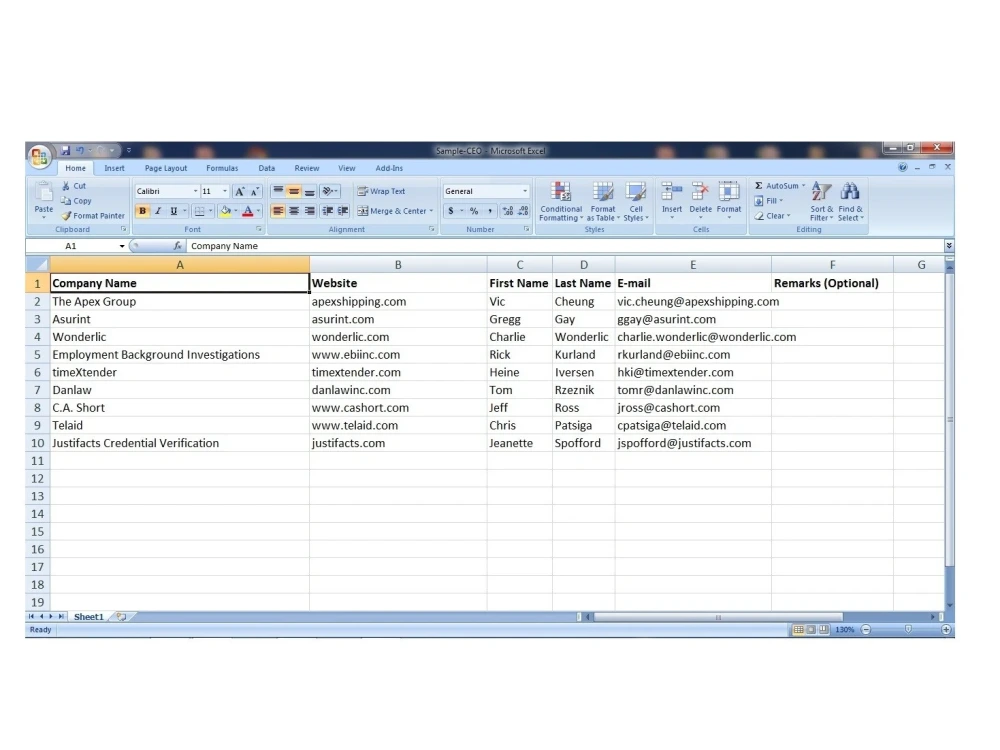Open Sort & Filter options
1000x750 pixels.
coord(821,202)
